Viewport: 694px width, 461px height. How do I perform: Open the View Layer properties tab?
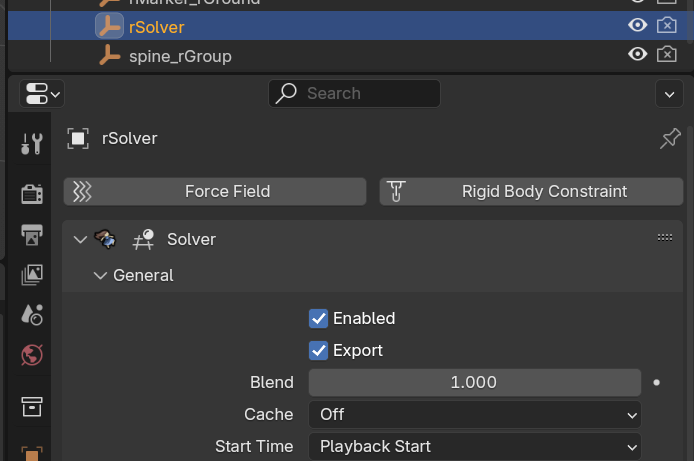click(32, 274)
